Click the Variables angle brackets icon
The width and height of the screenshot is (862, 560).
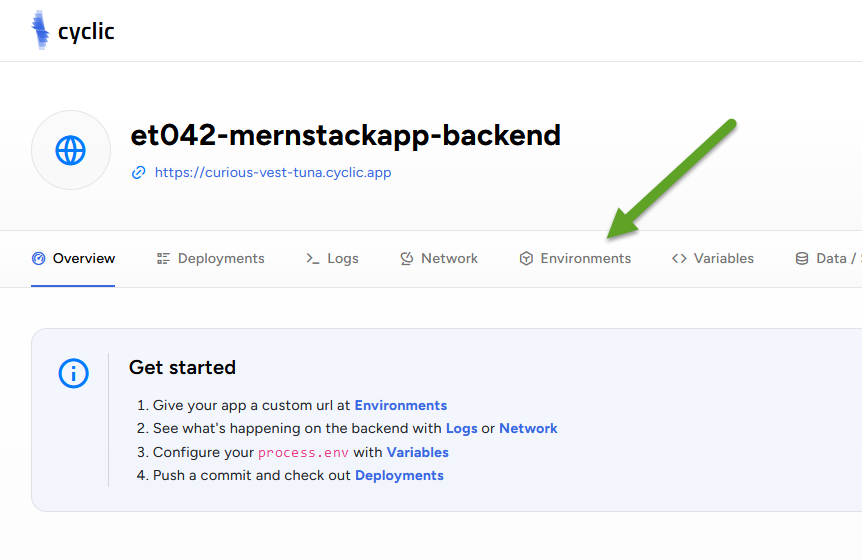coord(679,258)
